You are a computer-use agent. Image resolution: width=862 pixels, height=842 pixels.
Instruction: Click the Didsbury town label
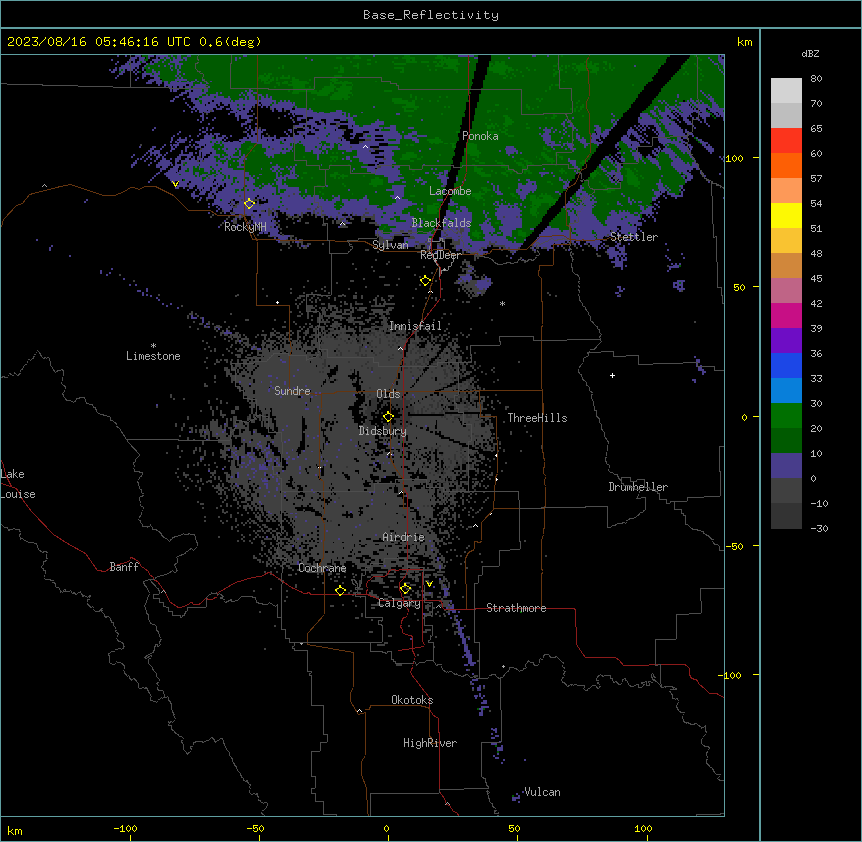383,431
